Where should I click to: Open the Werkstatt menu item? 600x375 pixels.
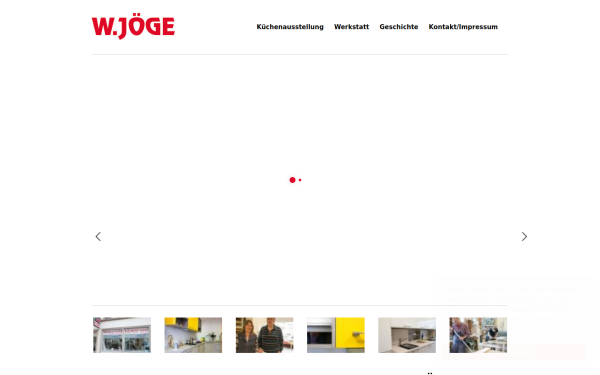coord(351,27)
